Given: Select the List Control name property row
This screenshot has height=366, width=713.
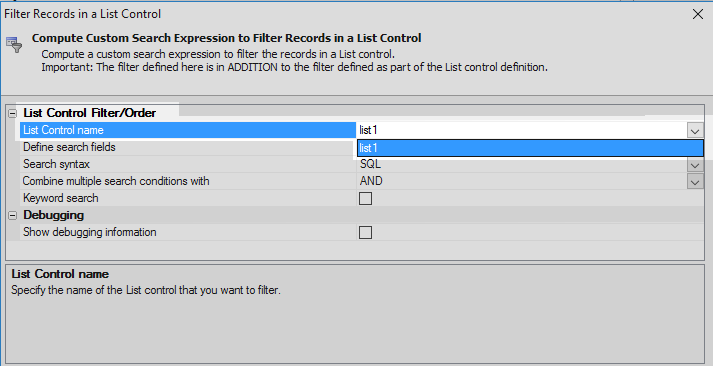Looking at the screenshot, I should [188, 130].
